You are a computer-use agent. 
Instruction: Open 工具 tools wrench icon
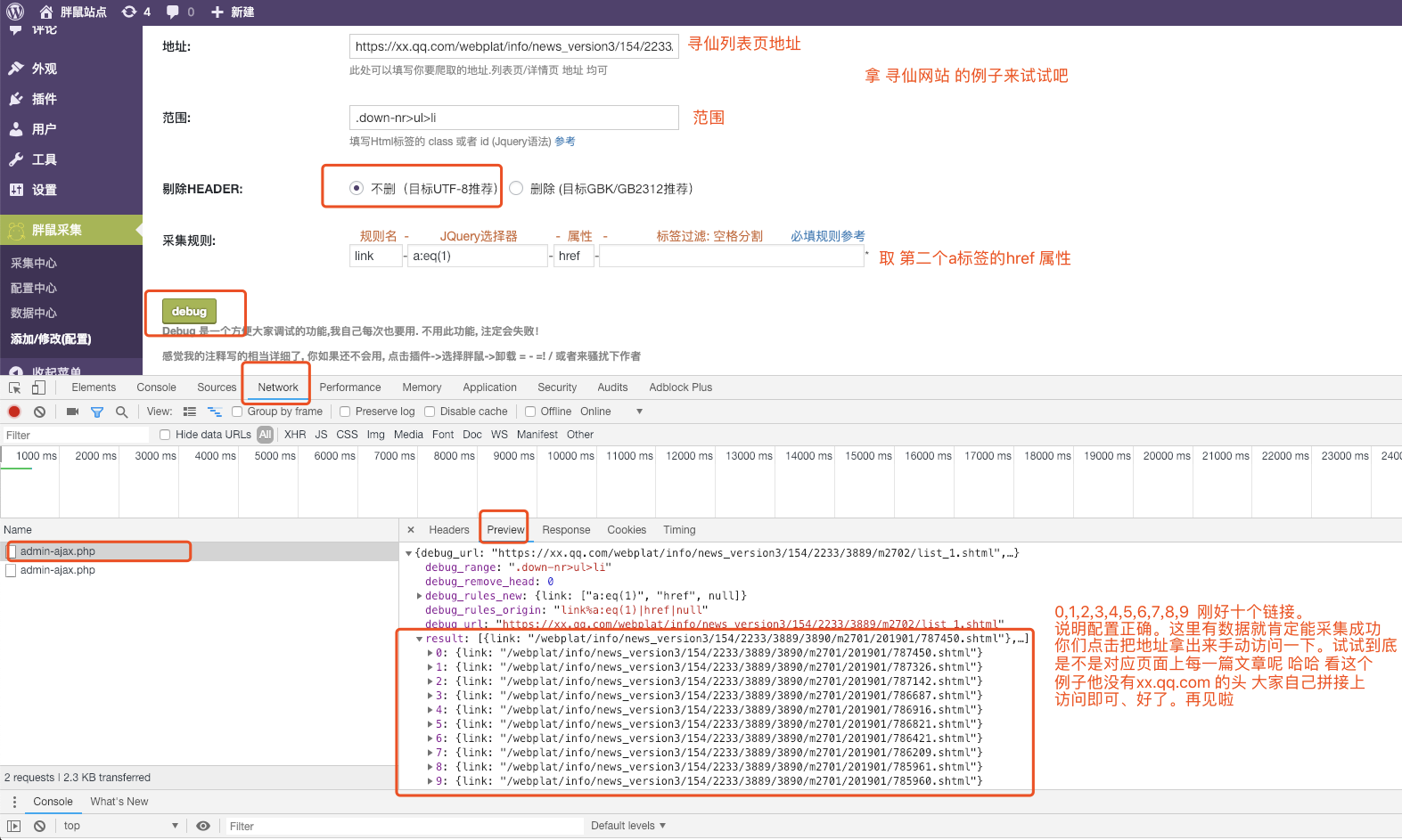pyautogui.click(x=16, y=159)
